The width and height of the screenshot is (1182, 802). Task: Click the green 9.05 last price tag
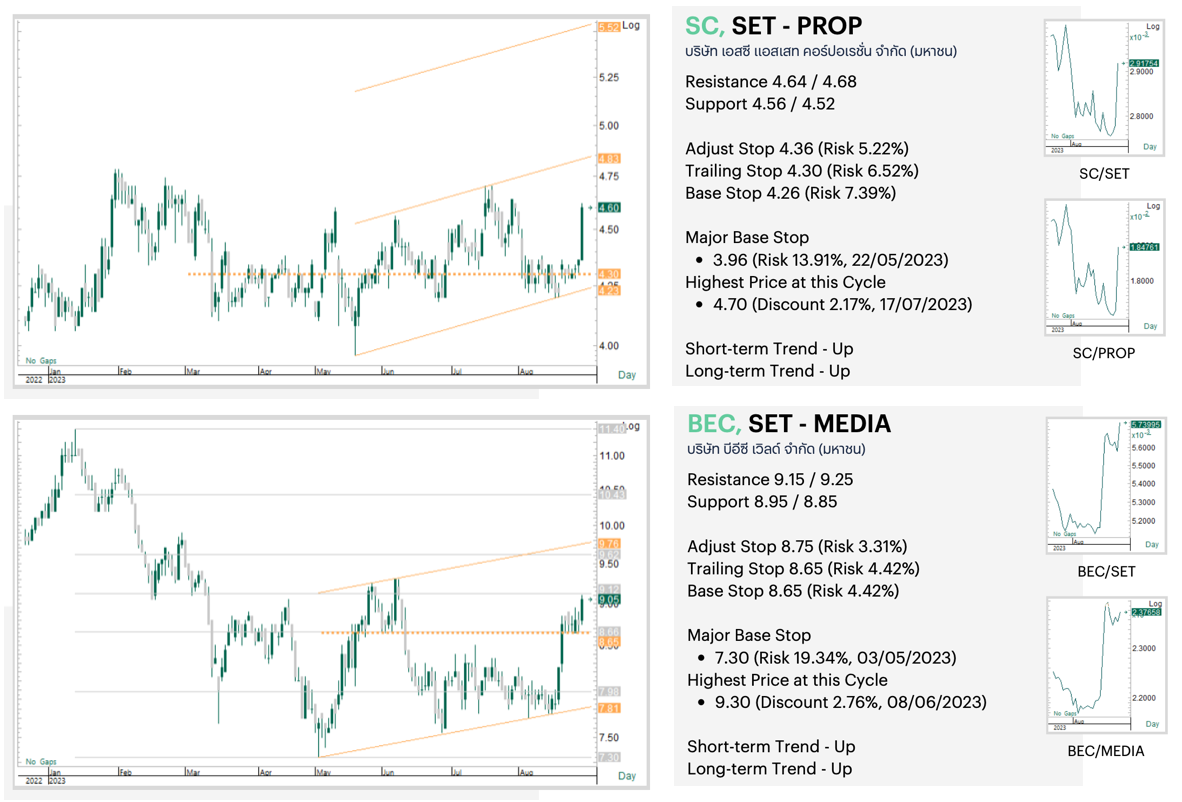[609, 600]
